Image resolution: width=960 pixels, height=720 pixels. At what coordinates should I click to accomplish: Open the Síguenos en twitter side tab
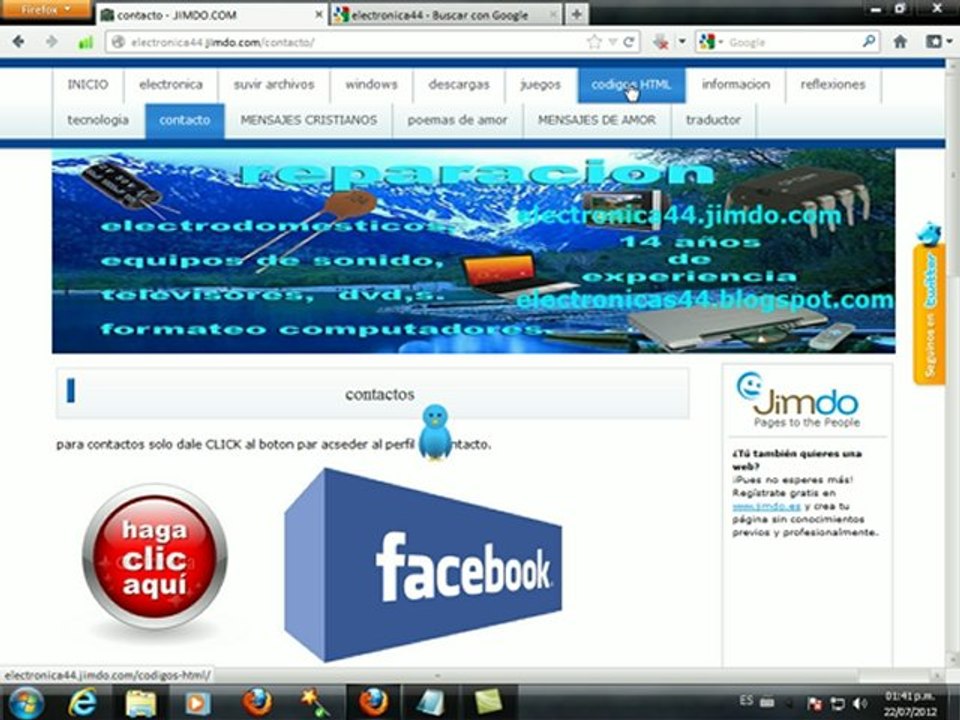(x=930, y=305)
